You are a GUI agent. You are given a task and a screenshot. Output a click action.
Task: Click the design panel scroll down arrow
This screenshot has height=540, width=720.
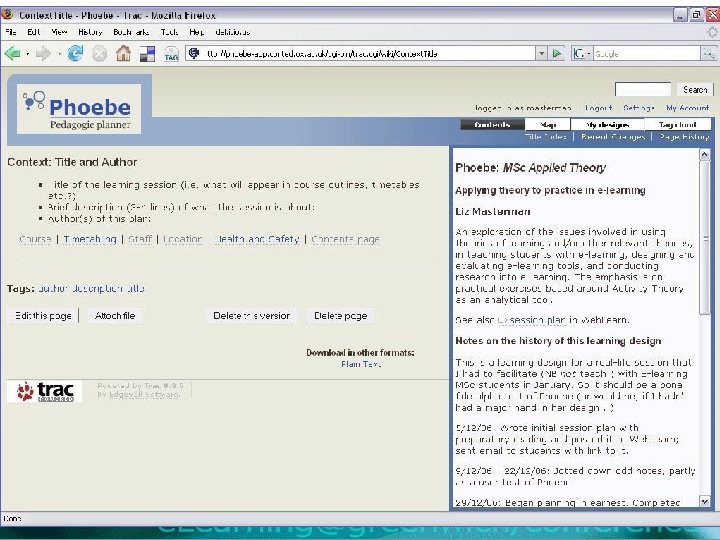(704, 501)
